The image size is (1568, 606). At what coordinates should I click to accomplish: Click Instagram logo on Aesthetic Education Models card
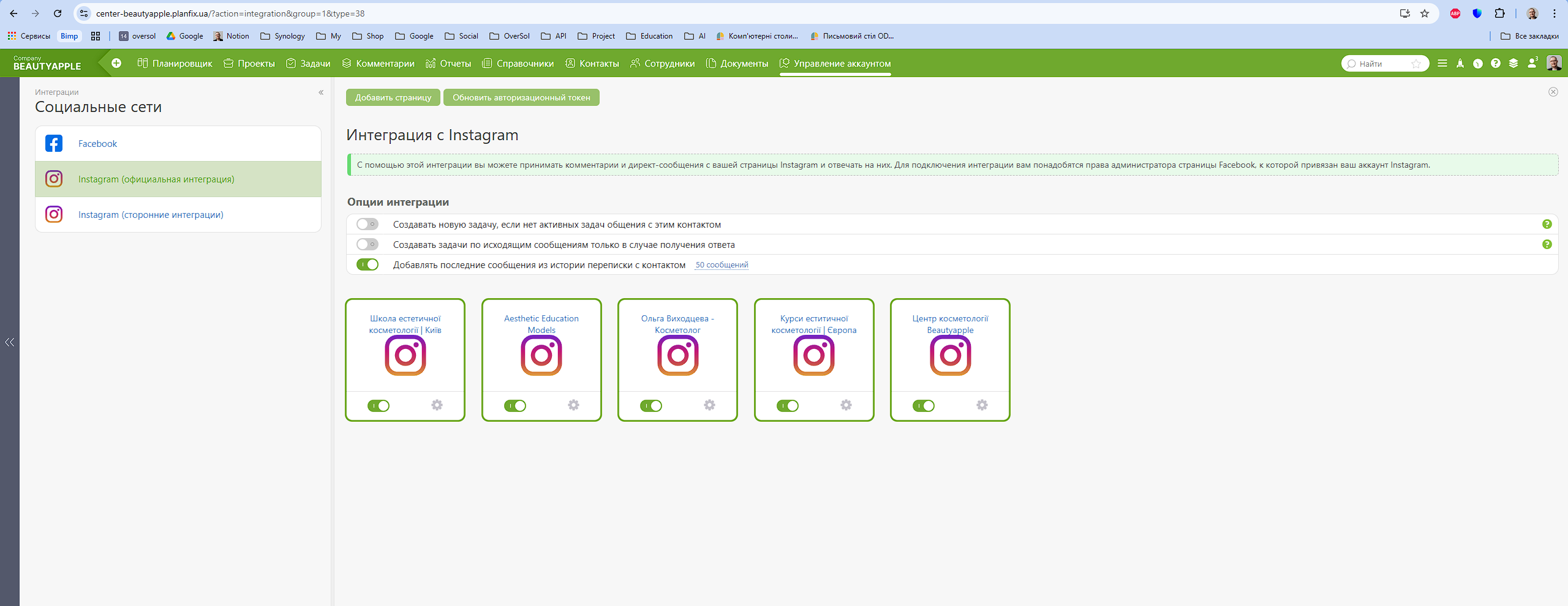[x=541, y=355]
